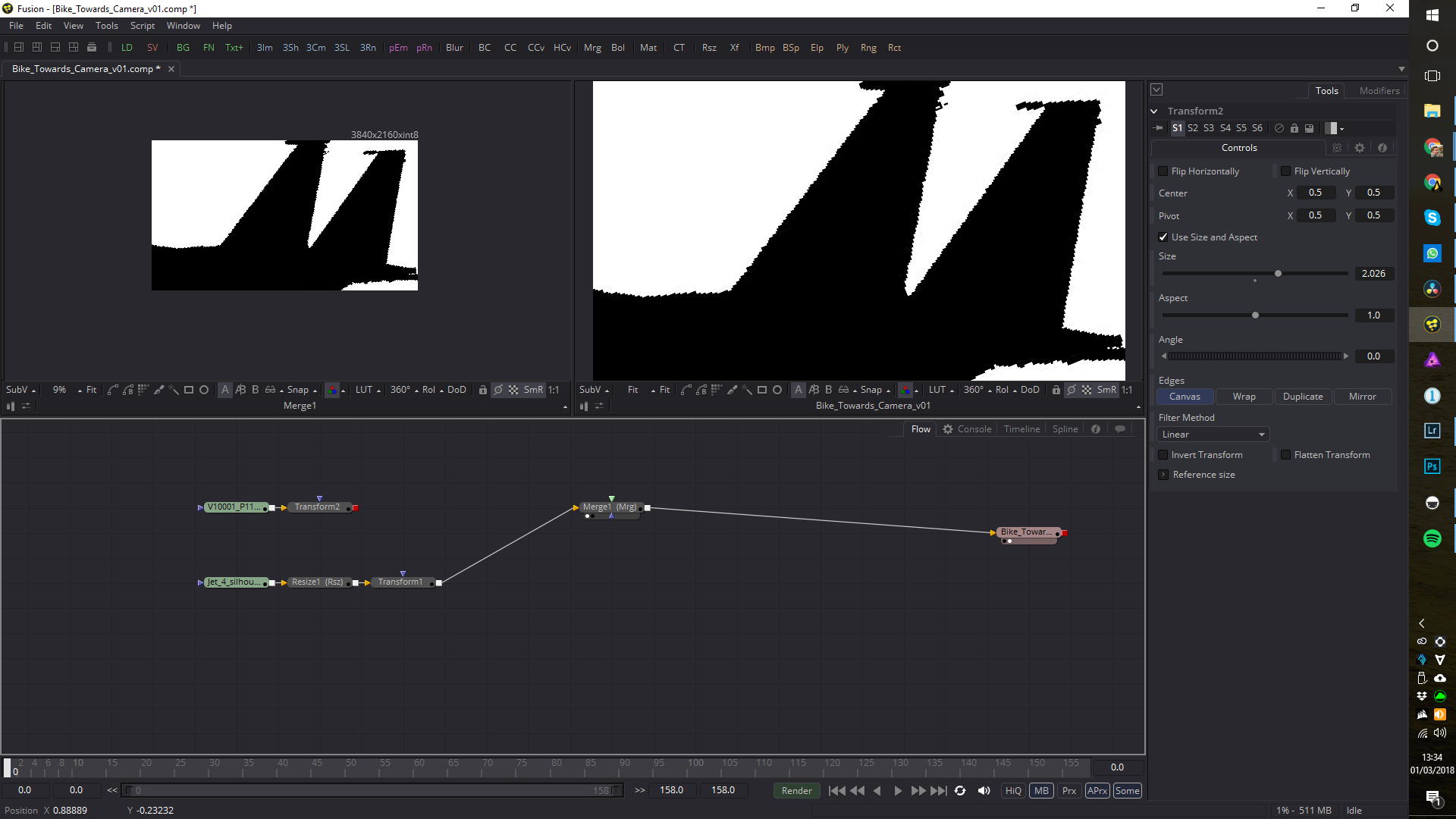Pin the Transform2 tool controls
The width and height of the screenshot is (1456, 819).
1159,128
